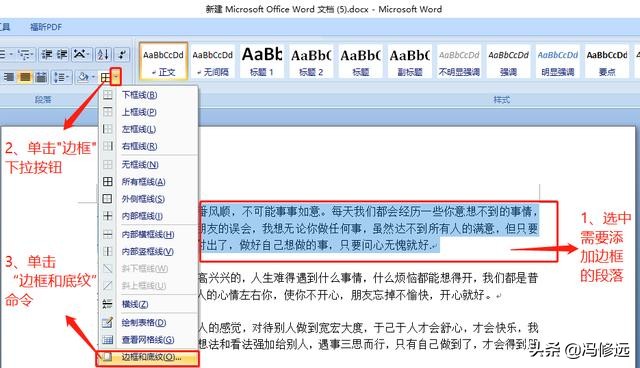640x368 pixels.
Task: Toggle 查看网格线(G) menu item
Action: pos(149,339)
